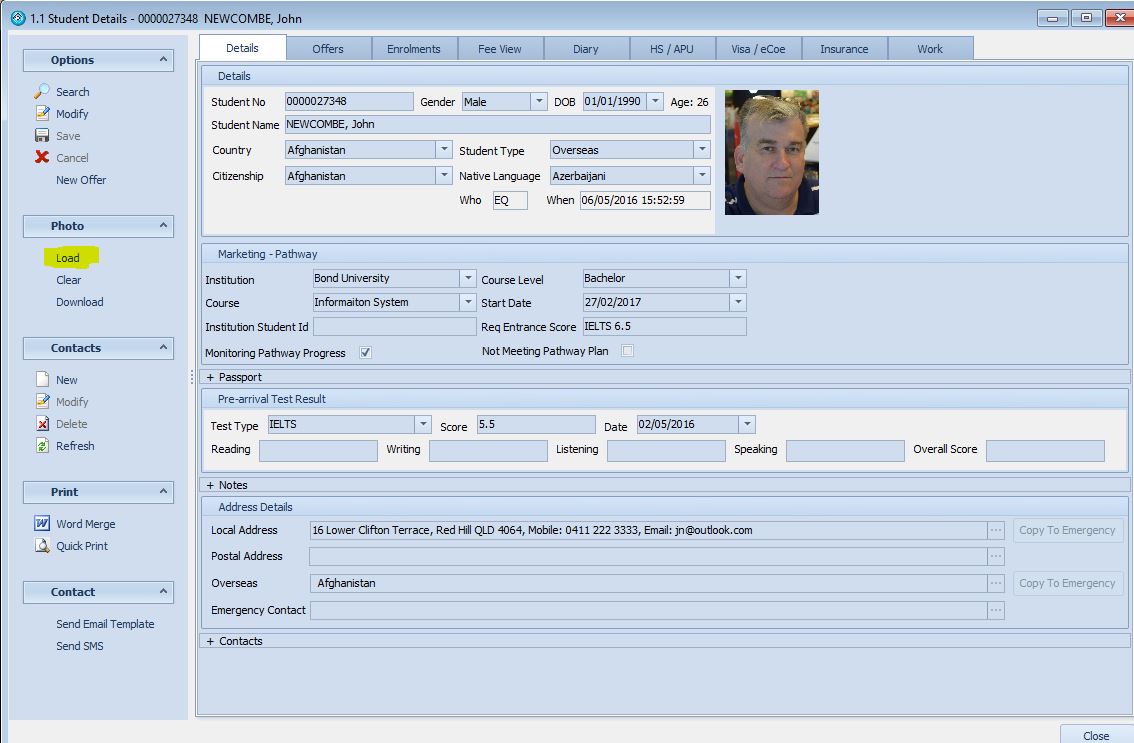Click the red Cancel X icon
The height and width of the screenshot is (743, 1134).
[x=42, y=157]
